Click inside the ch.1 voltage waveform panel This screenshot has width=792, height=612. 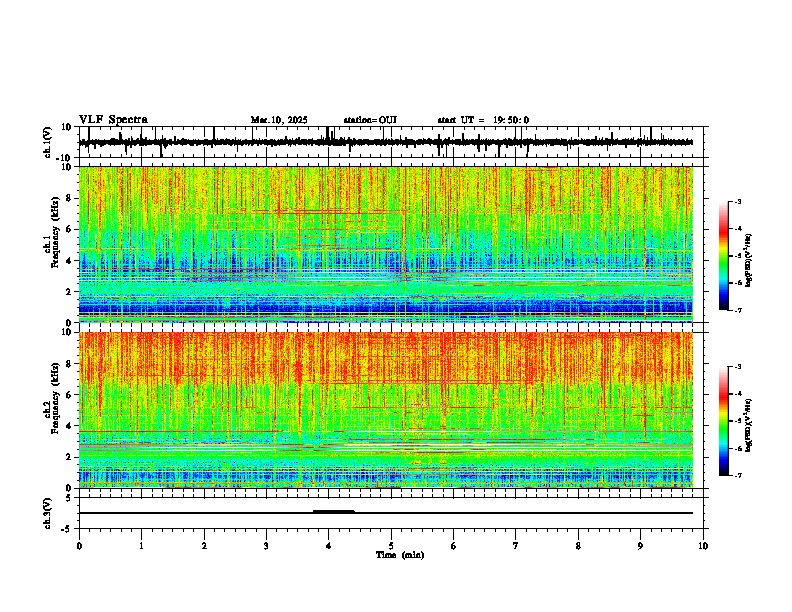[393, 142]
